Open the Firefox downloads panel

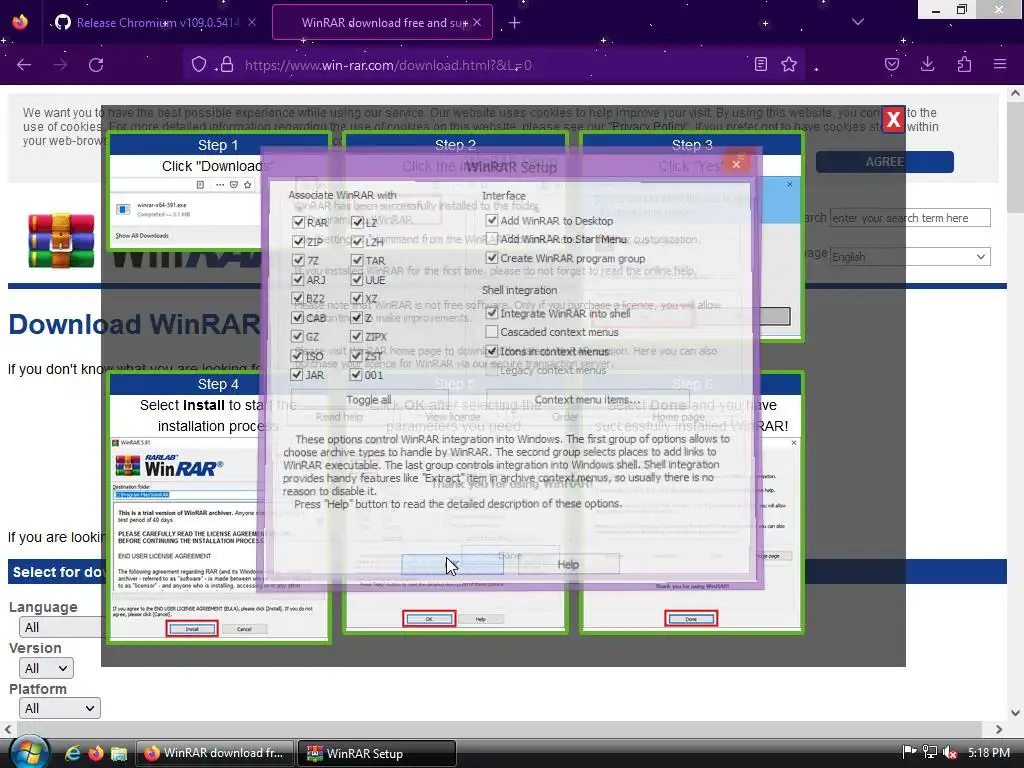coord(927,65)
